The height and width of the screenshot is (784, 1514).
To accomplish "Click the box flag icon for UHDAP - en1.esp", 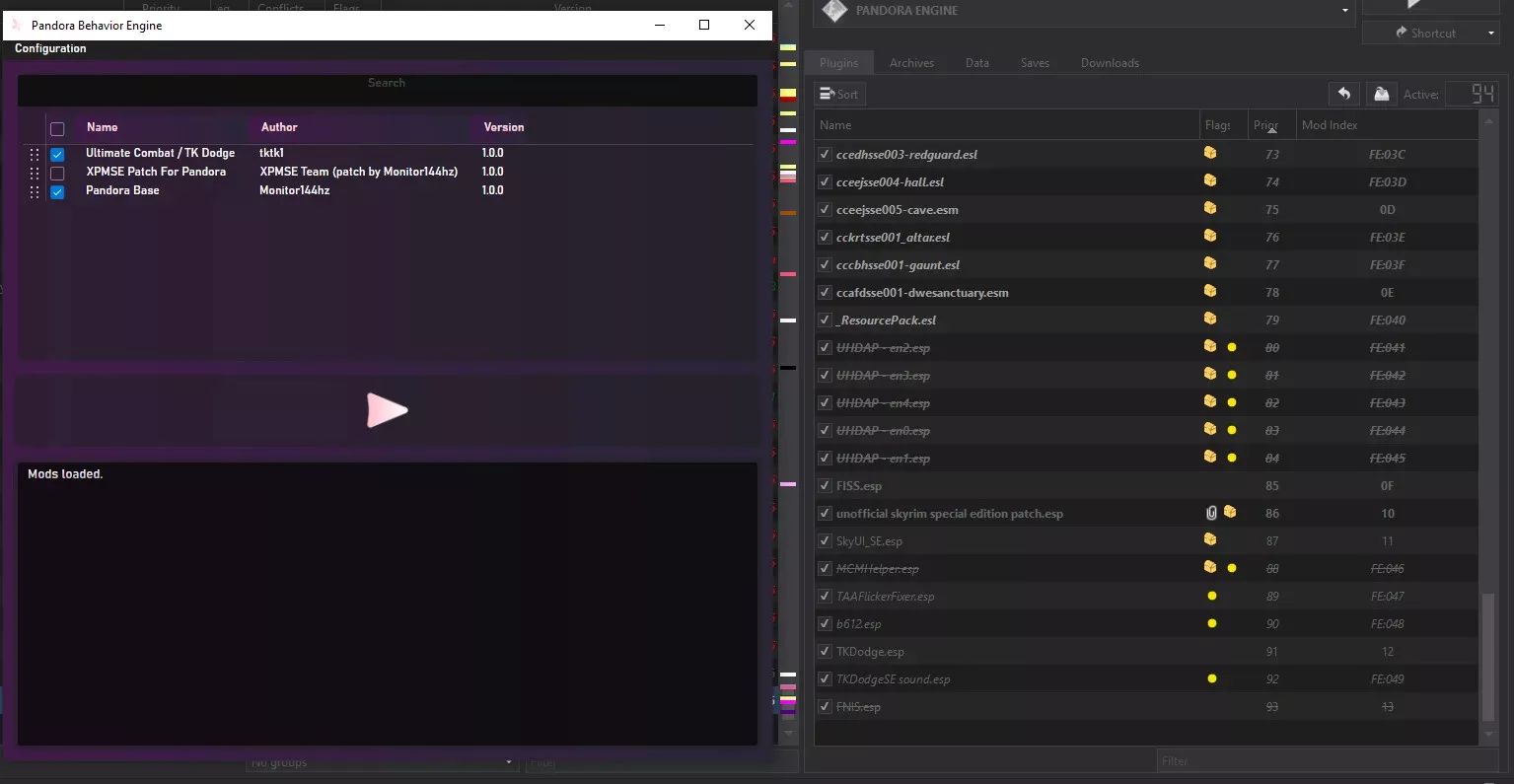I will click(x=1210, y=457).
